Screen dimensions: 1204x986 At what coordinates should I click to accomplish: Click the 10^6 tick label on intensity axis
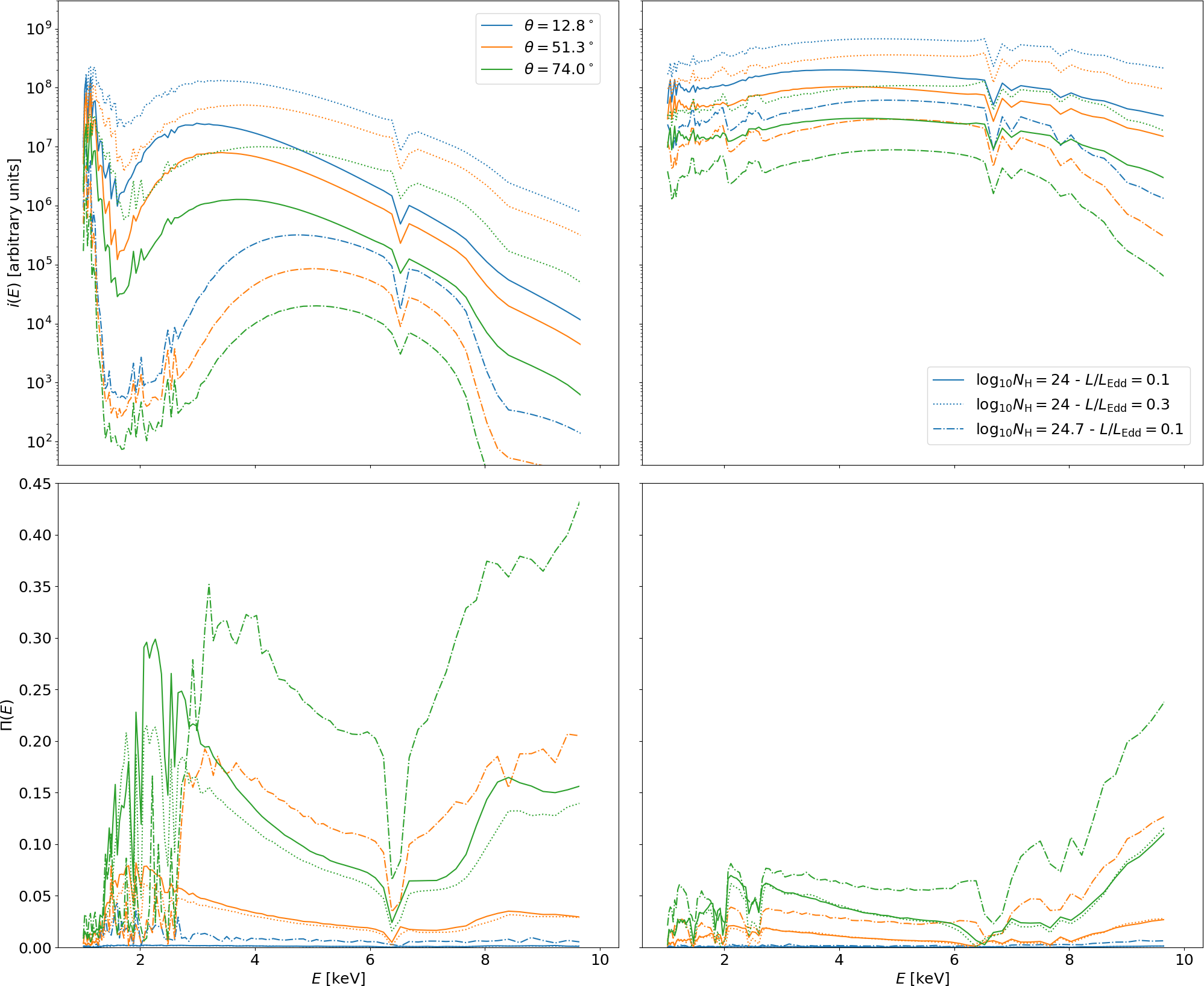click(x=39, y=206)
